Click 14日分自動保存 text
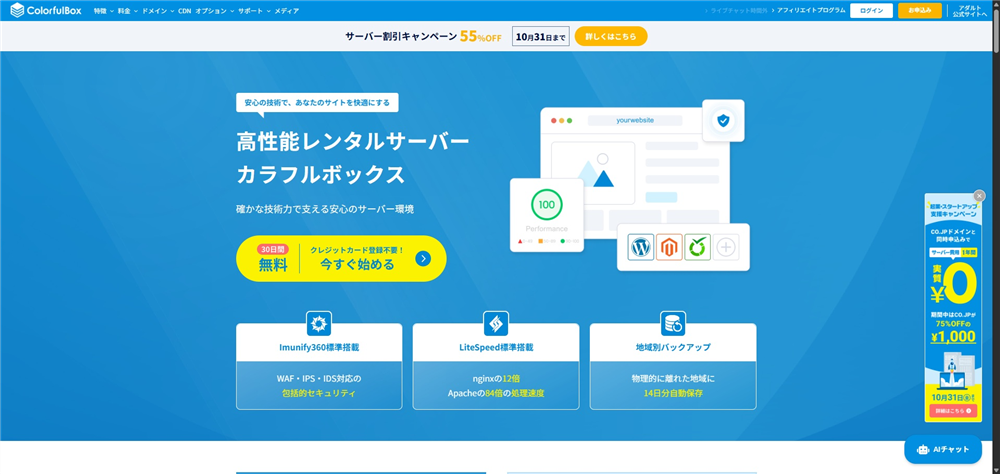The width and height of the screenshot is (1000, 474). pyautogui.click(x=673, y=393)
